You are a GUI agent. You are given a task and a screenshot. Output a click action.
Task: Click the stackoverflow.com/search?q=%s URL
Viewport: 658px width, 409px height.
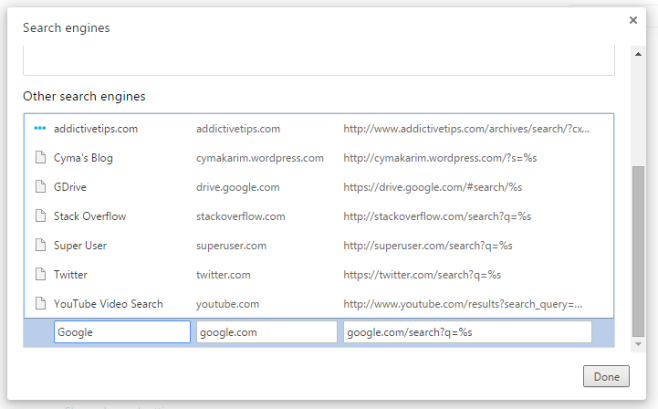437,216
